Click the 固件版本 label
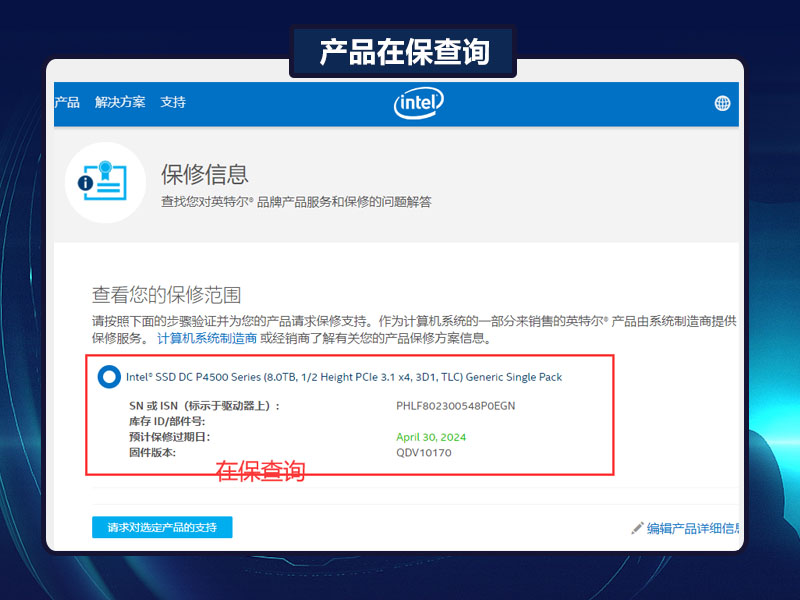The image size is (800, 600). click(x=152, y=453)
